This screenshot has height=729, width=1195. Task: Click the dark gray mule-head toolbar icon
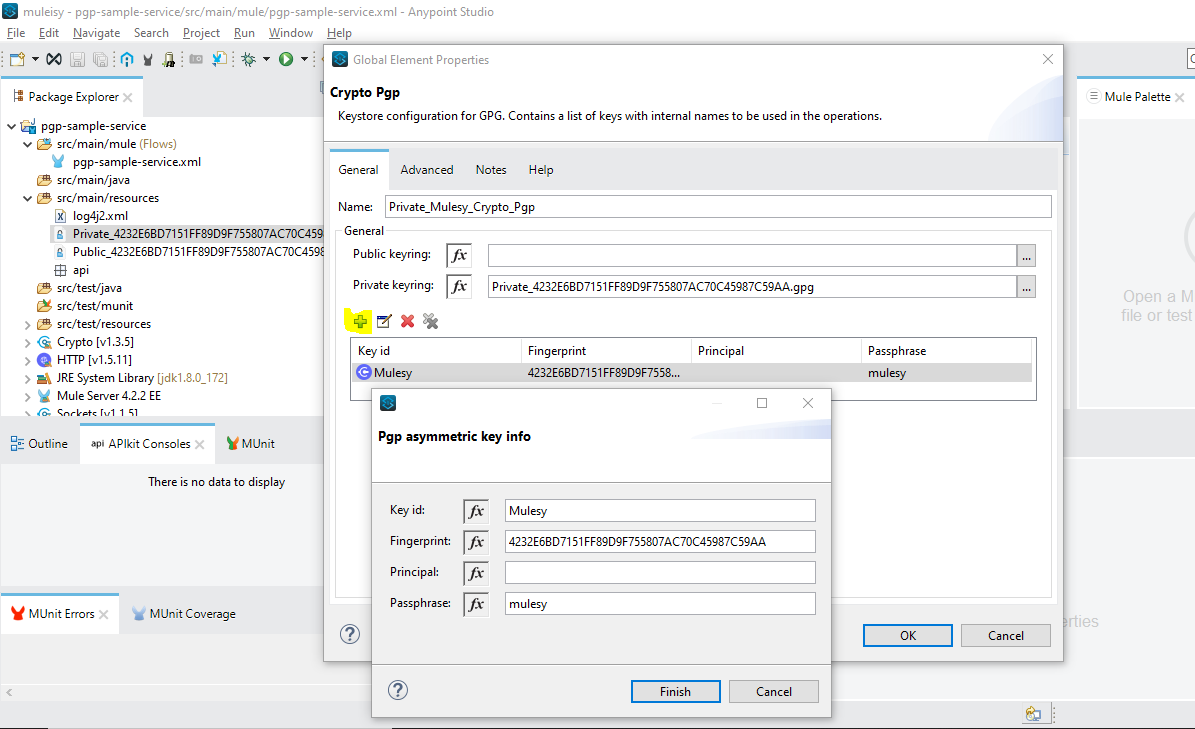pos(148,59)
